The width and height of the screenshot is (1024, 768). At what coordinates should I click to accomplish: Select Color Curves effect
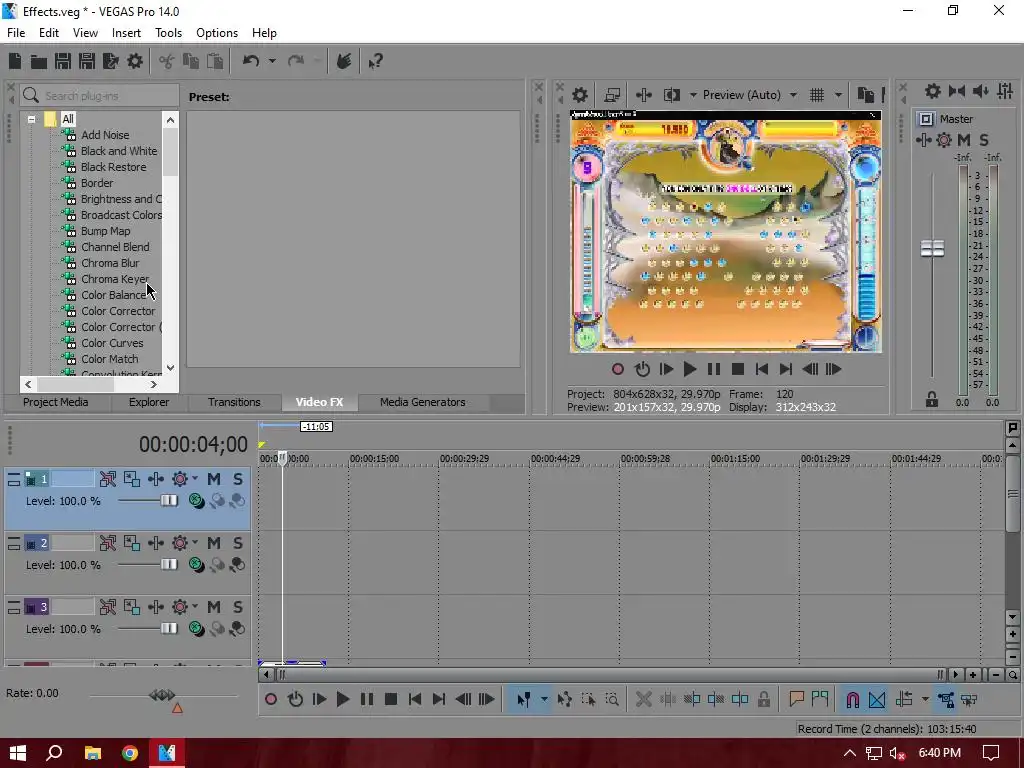click(x=112, y=343)
